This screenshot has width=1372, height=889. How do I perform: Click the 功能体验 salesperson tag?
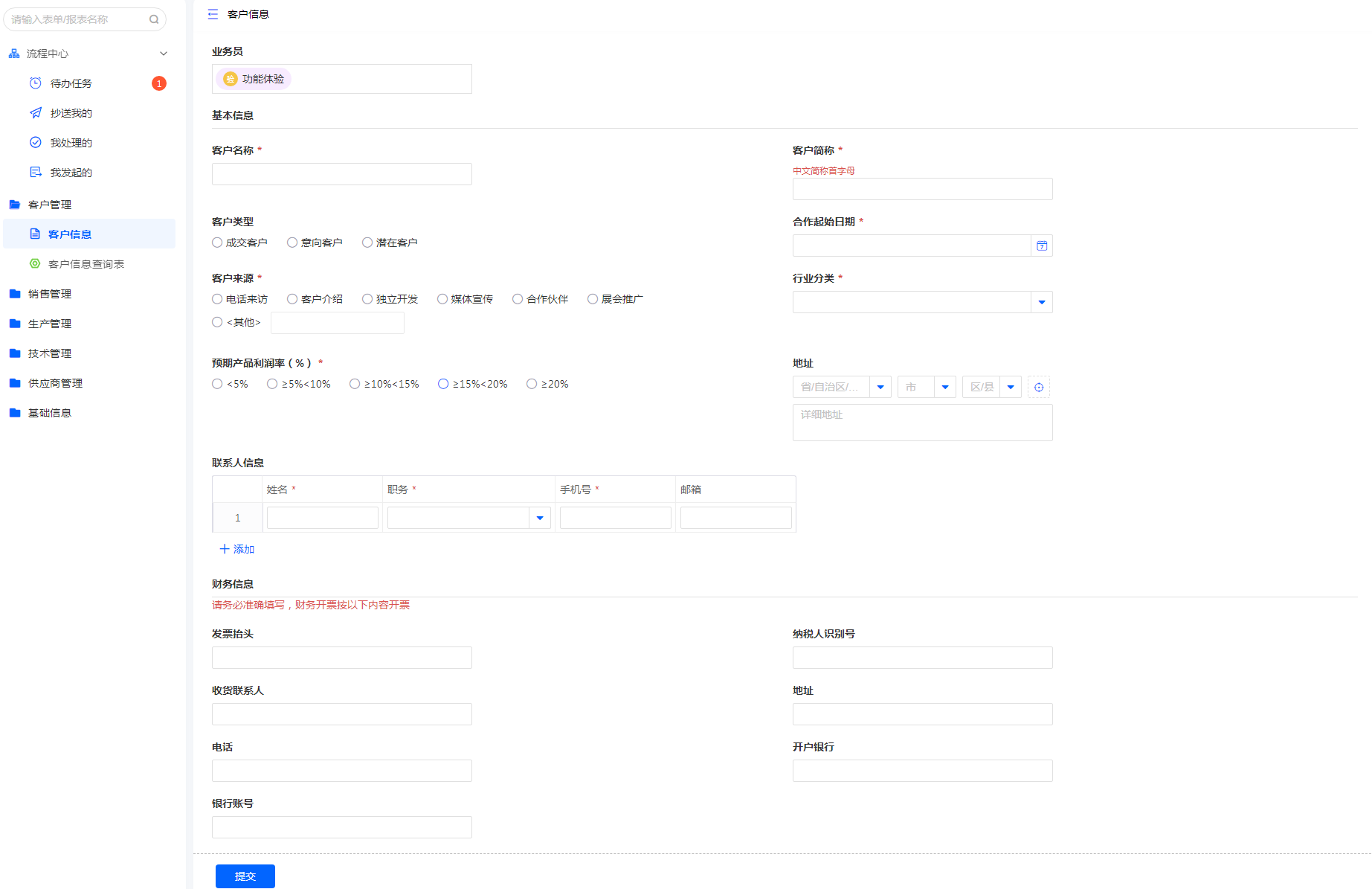pos(254,79)
